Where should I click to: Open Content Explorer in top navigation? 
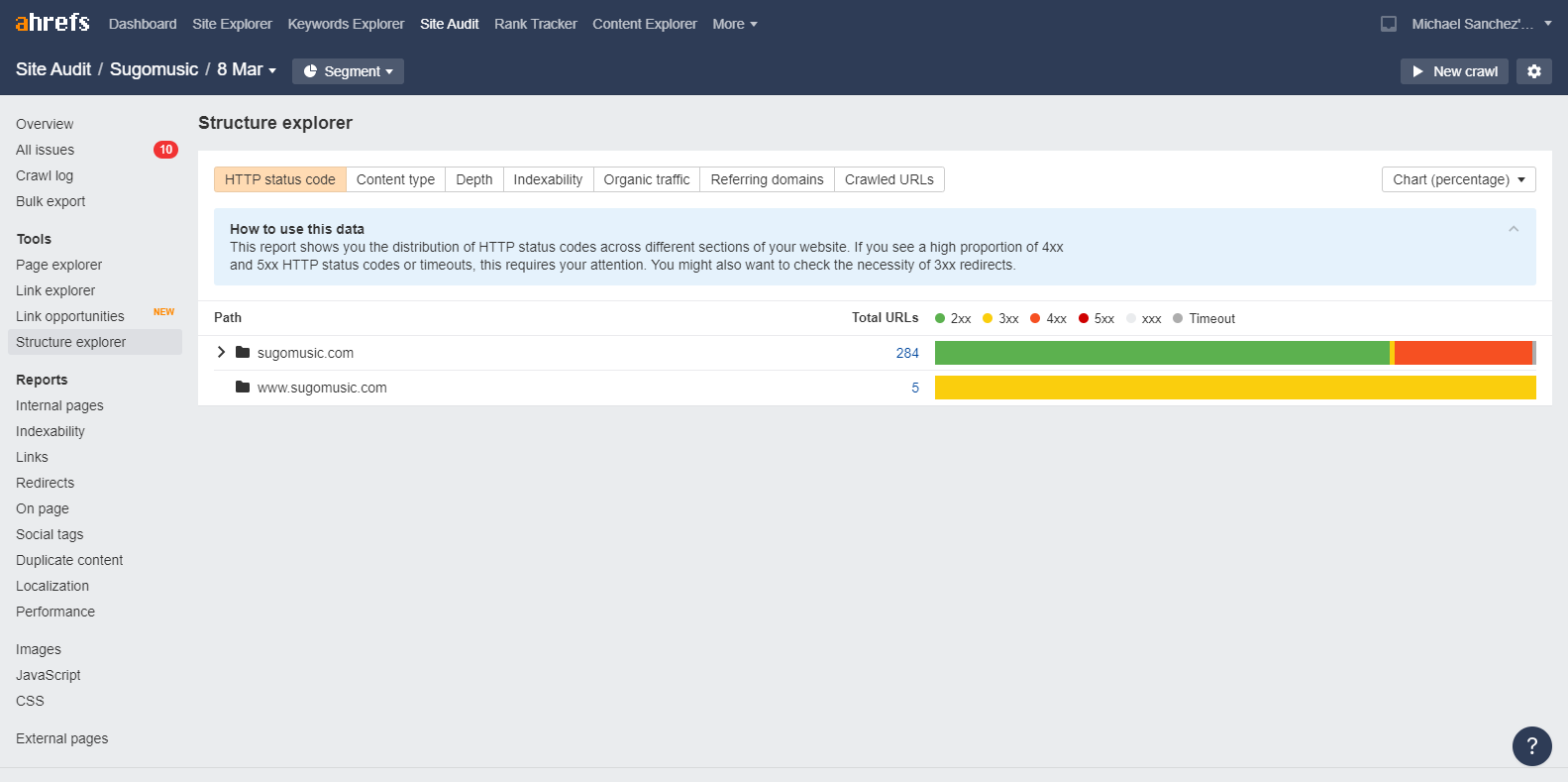click(x=645, y=24)
